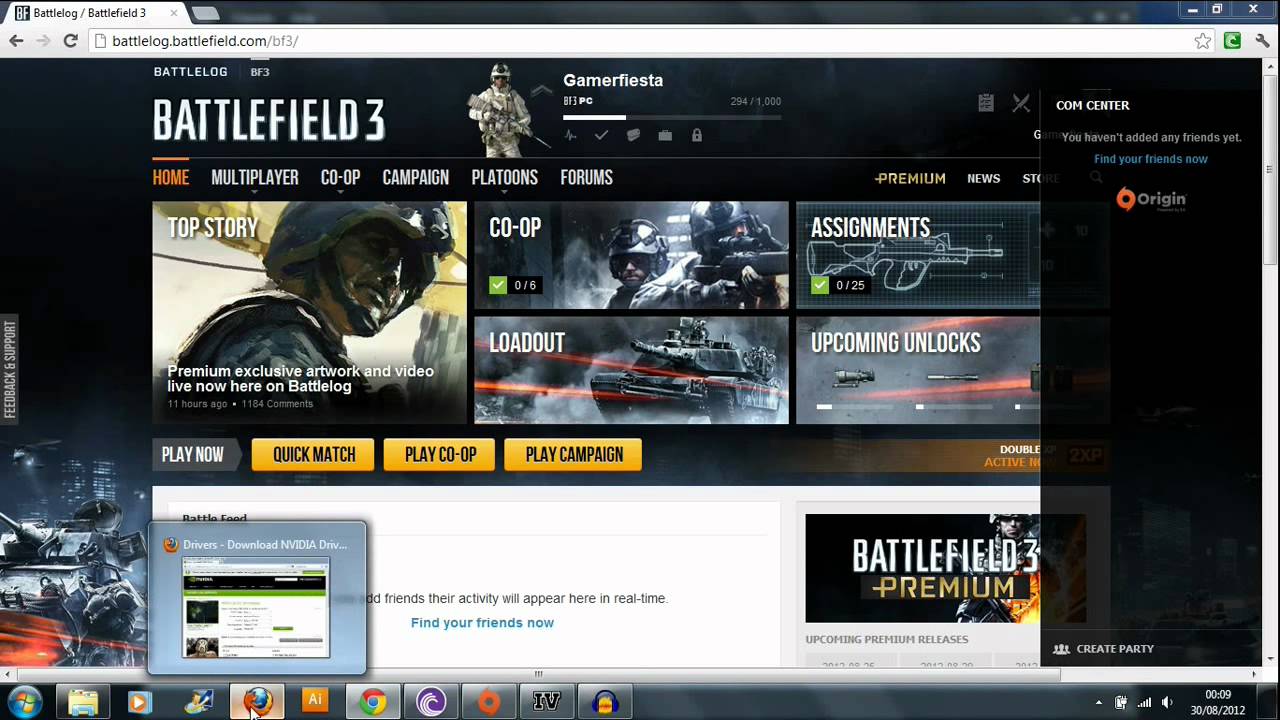The width and height of the screenshot is (1280, 720).
Task: Click Find your friends now in Com Center
Action: (x=1151, y=159)
